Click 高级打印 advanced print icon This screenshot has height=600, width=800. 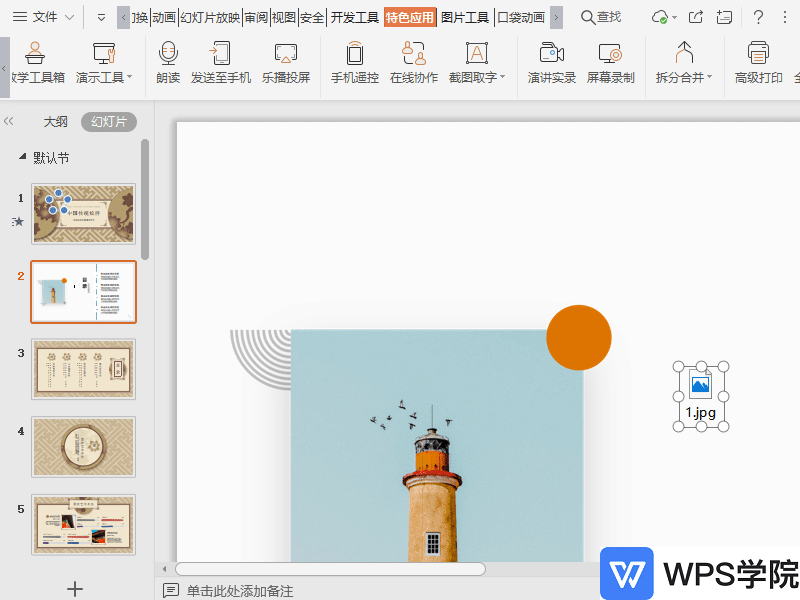click(759, 62)
